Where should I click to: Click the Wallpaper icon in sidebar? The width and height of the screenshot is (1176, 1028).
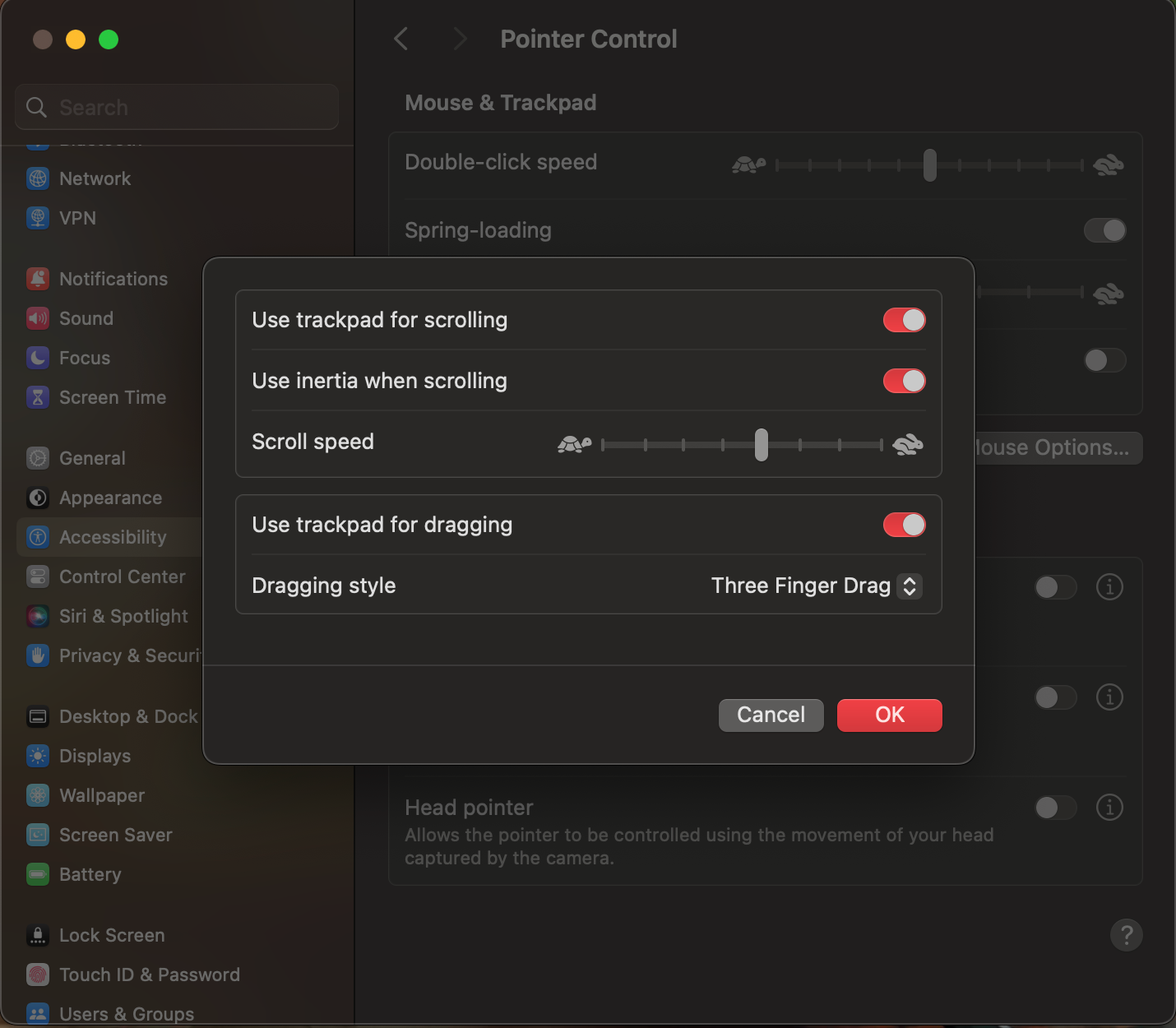[x=38, y=795]
